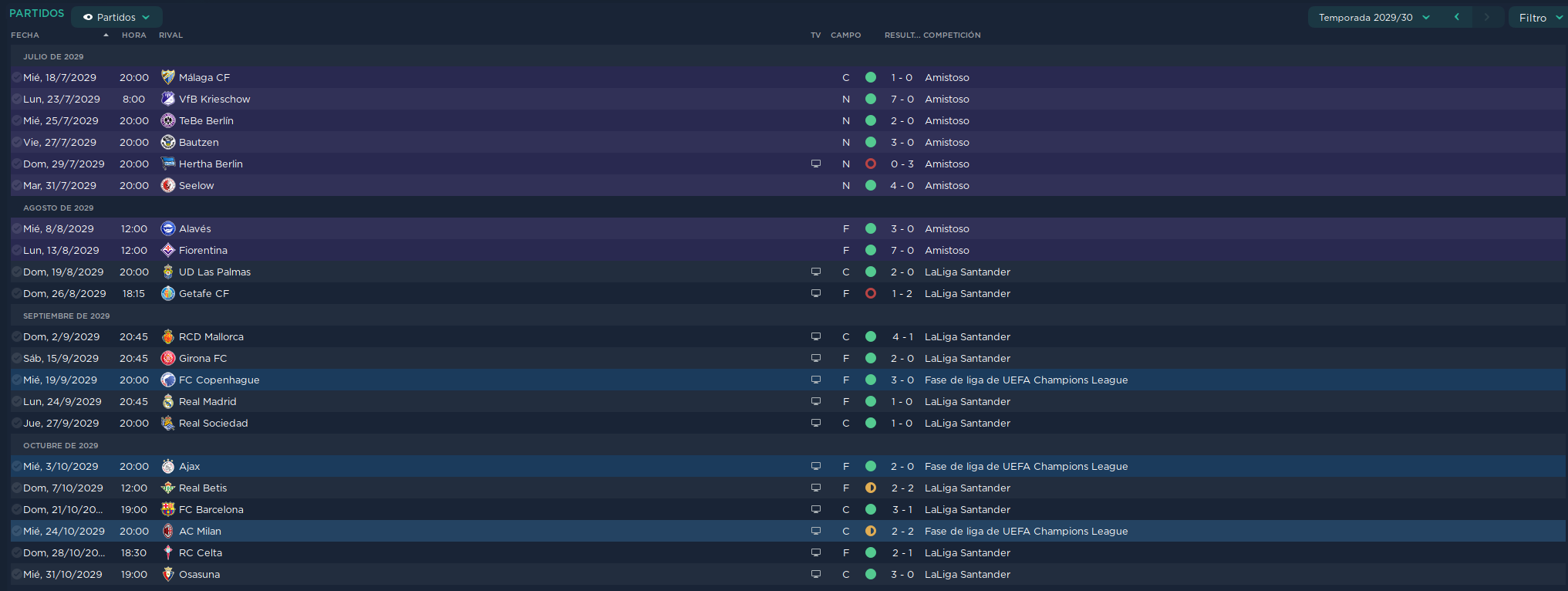
Task: Click the FC Copenhague crest
Action: (167, 380)
